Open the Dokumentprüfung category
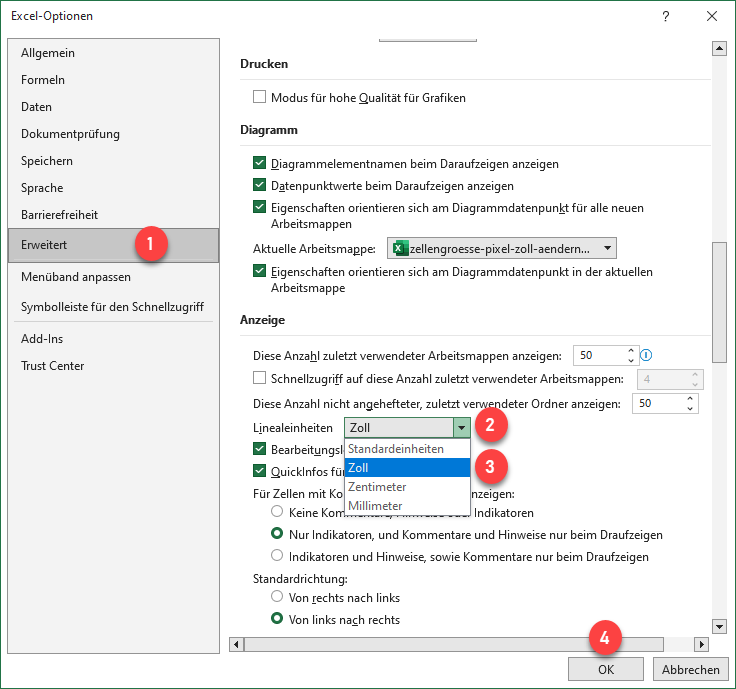Viewport: 736px width, 689px height. pos(114,134)
